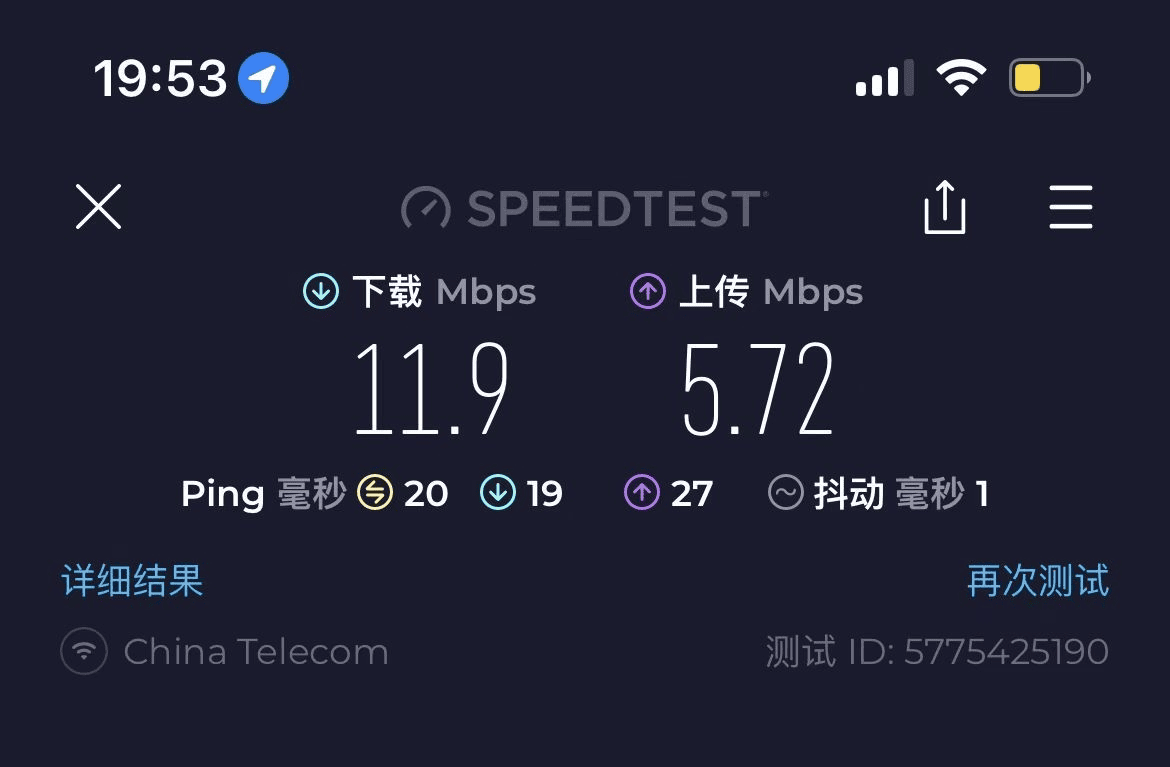Tap the upload arrow icon beside 上传
Image resolution: width=1170 pixels, height=767 pixels.
[x=647, y=292]
